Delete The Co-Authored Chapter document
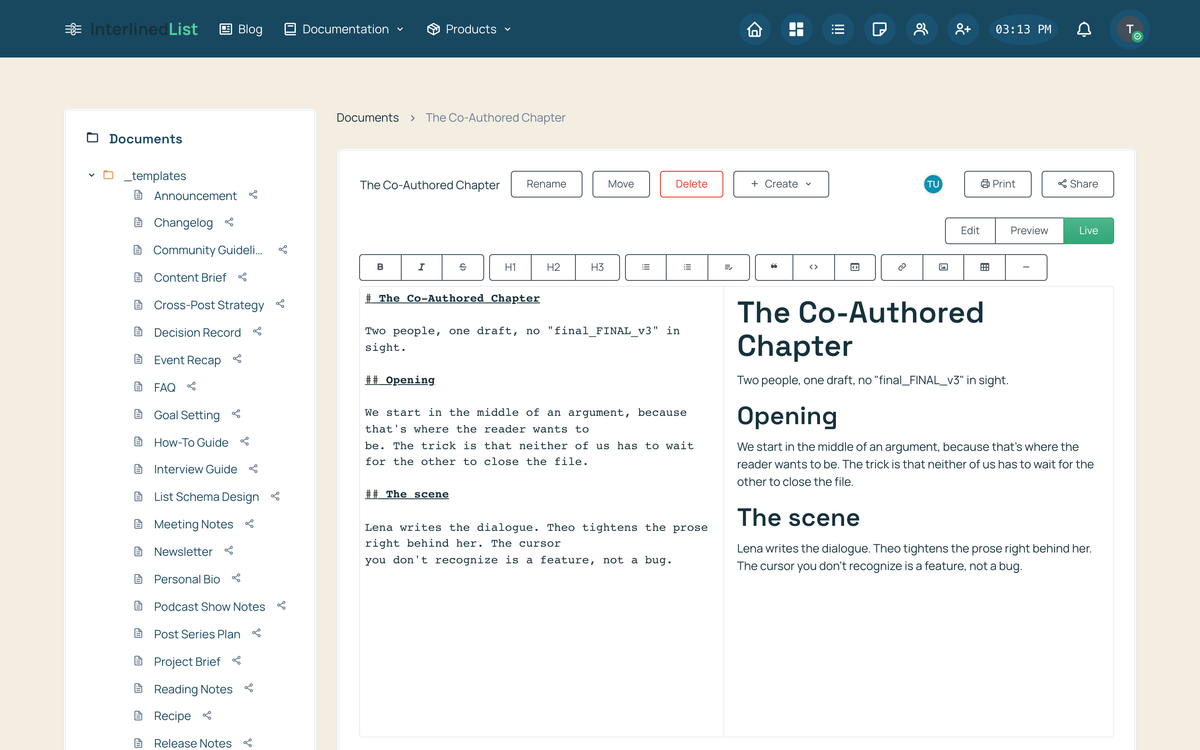 691,184
